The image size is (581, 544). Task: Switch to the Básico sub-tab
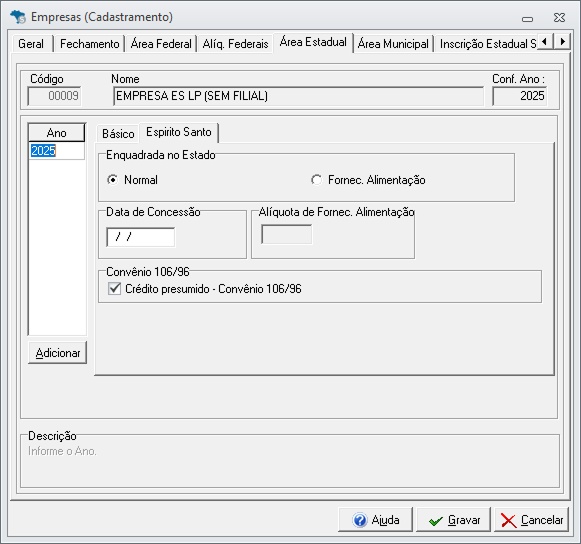[x=118, y=134]
